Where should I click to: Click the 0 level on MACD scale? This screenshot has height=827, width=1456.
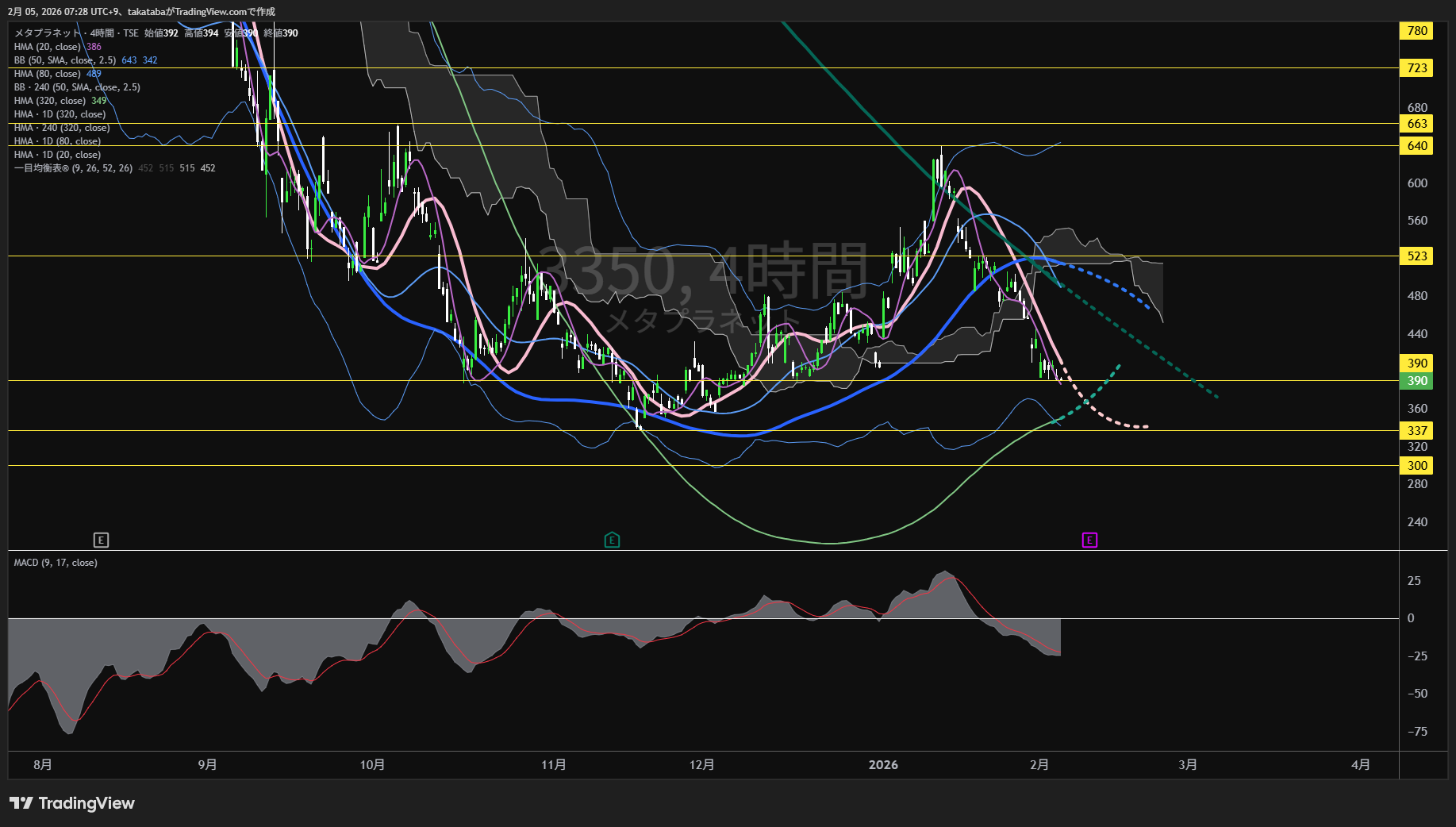(x=1410, y=618)
